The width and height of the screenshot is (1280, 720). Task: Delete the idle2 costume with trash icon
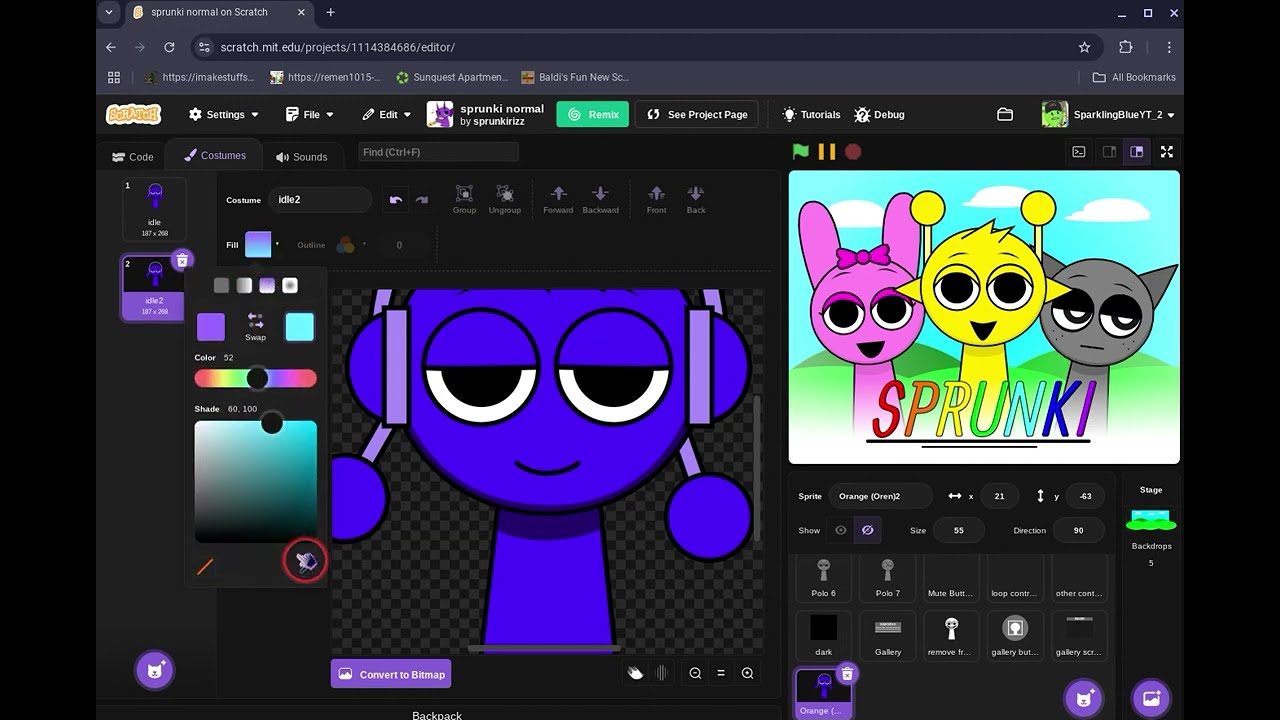[x=181, y=260]
